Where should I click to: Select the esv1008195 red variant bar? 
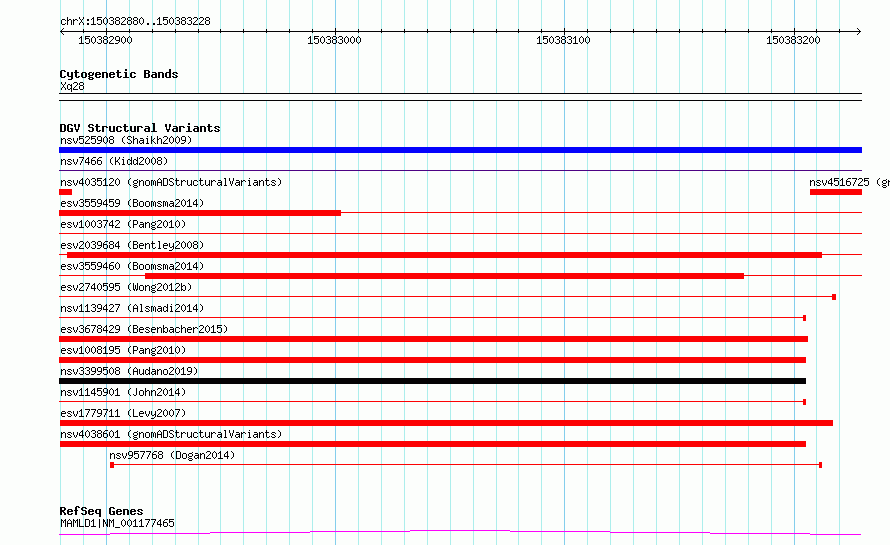433,360
